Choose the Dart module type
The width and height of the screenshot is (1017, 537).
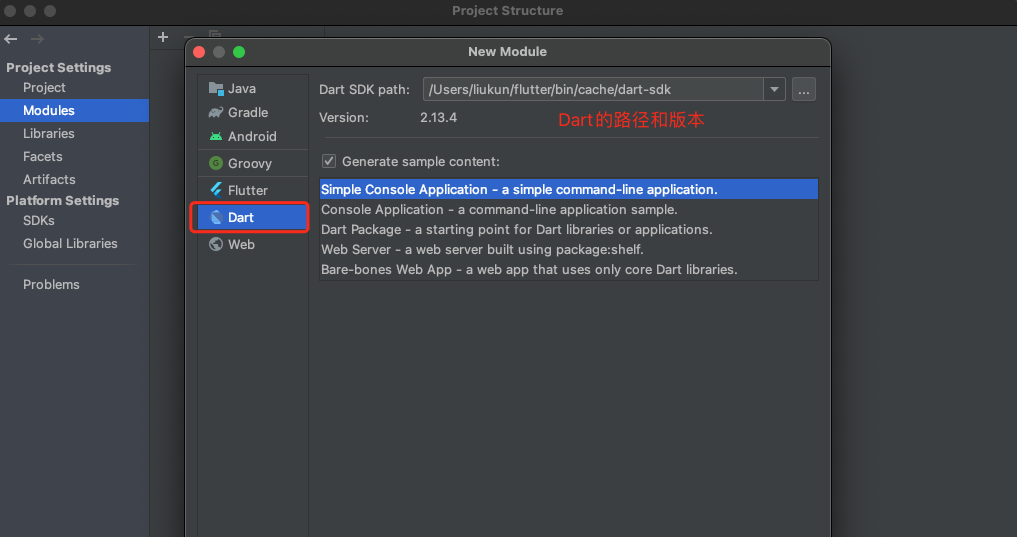click(241, 217)
